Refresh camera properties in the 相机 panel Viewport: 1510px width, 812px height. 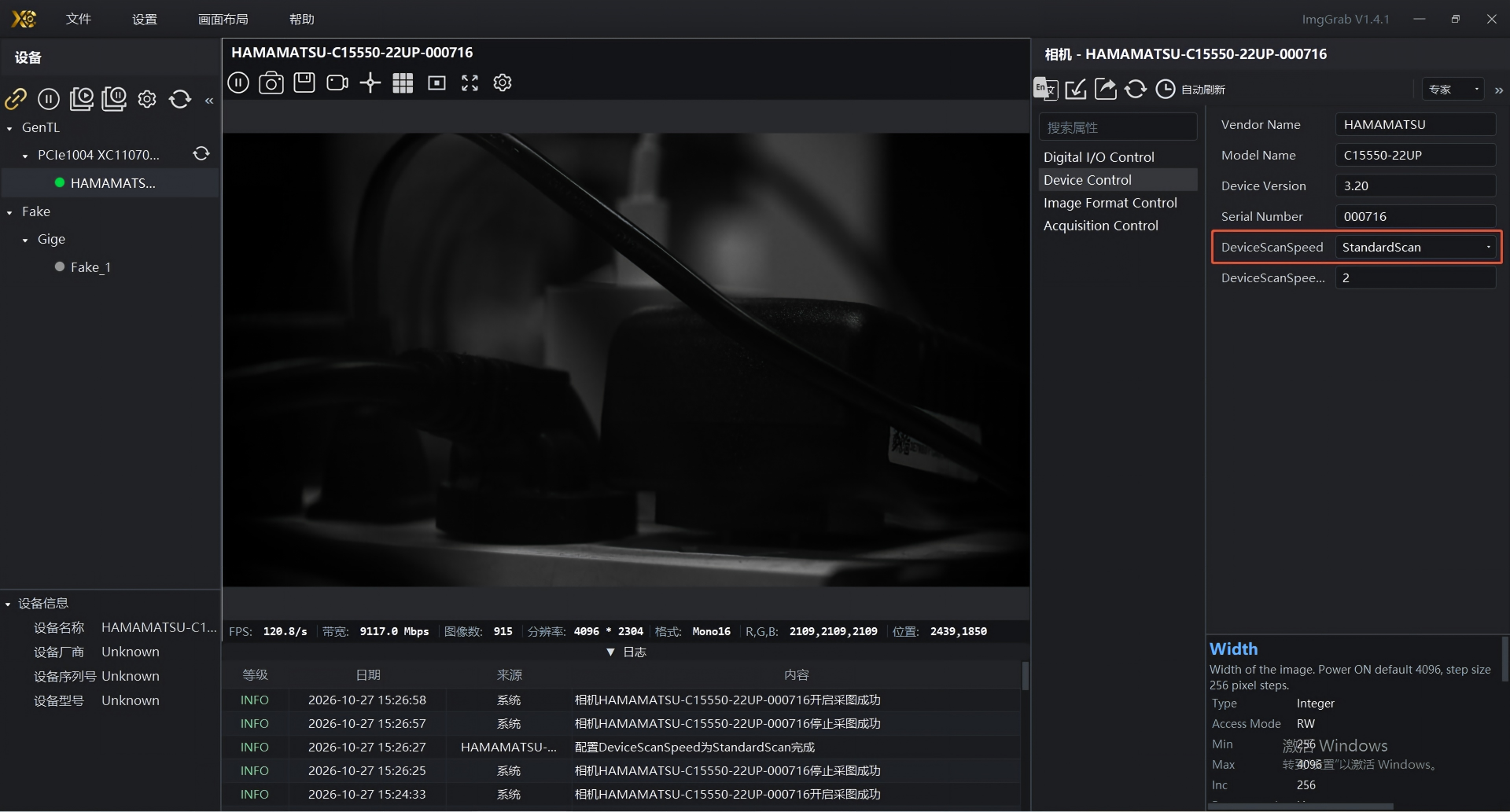coord(1136,89)
